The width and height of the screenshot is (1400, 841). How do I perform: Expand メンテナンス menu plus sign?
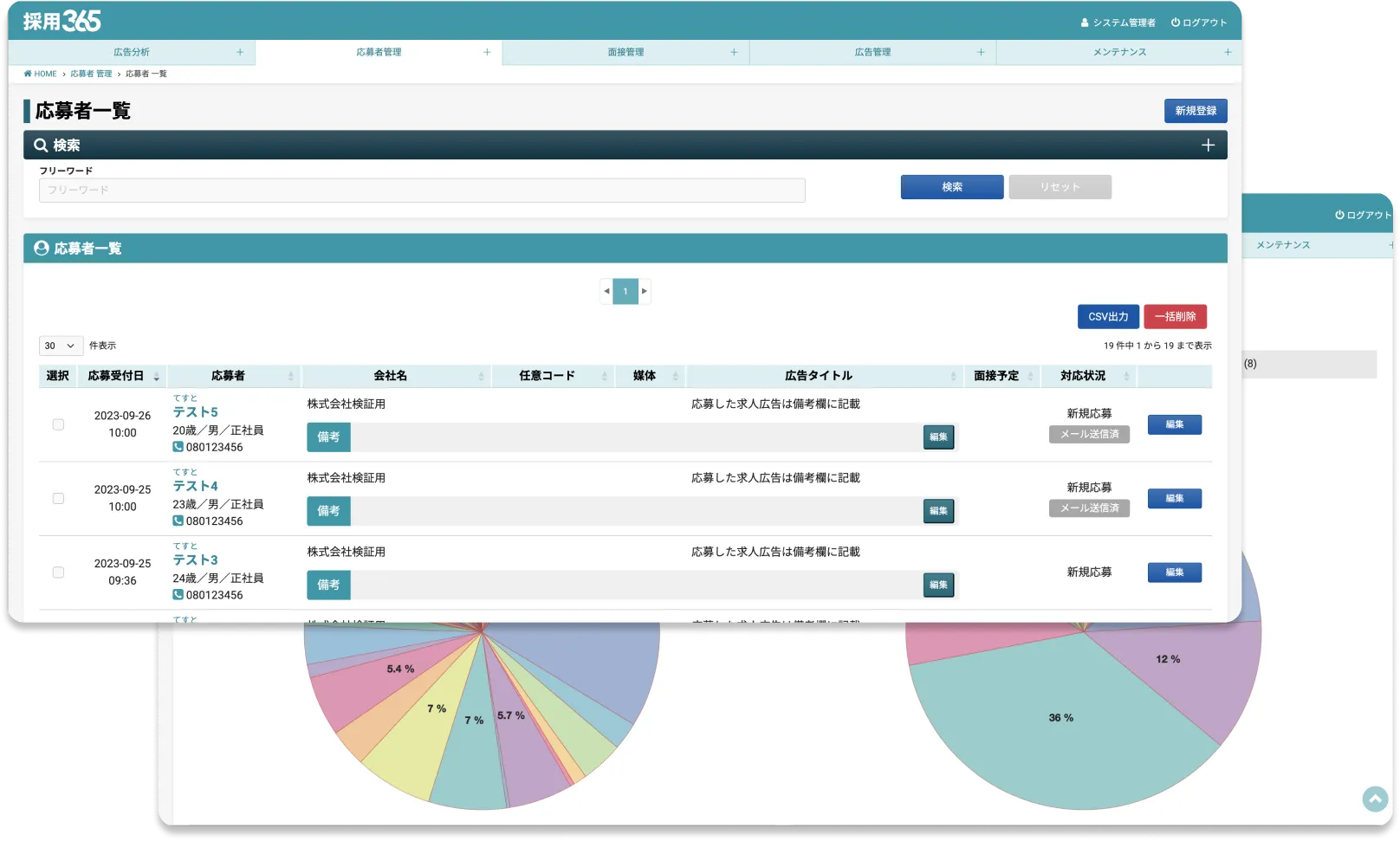pyautogui.click(x=1228, y=52)
